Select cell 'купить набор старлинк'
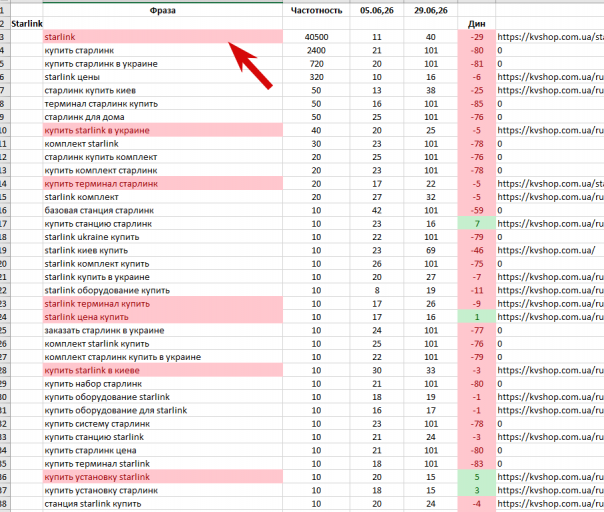The width and height of the screenshot is (604, 512). point(163,384)
